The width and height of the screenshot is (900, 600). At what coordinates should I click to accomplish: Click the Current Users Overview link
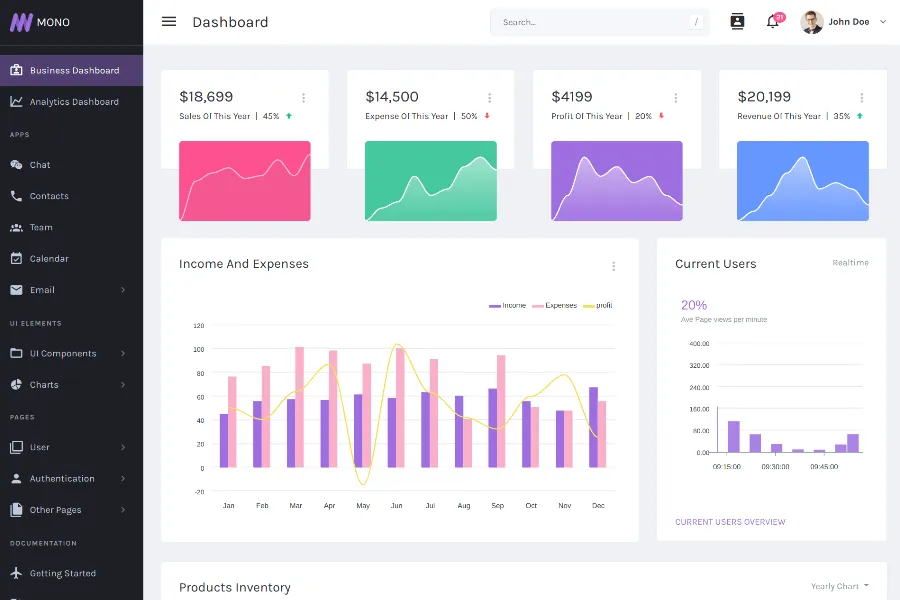click(730, 522)
